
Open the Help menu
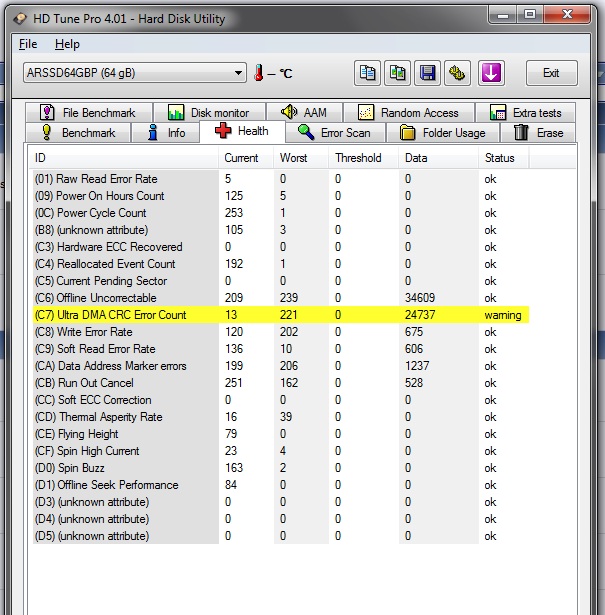[67, 44]
